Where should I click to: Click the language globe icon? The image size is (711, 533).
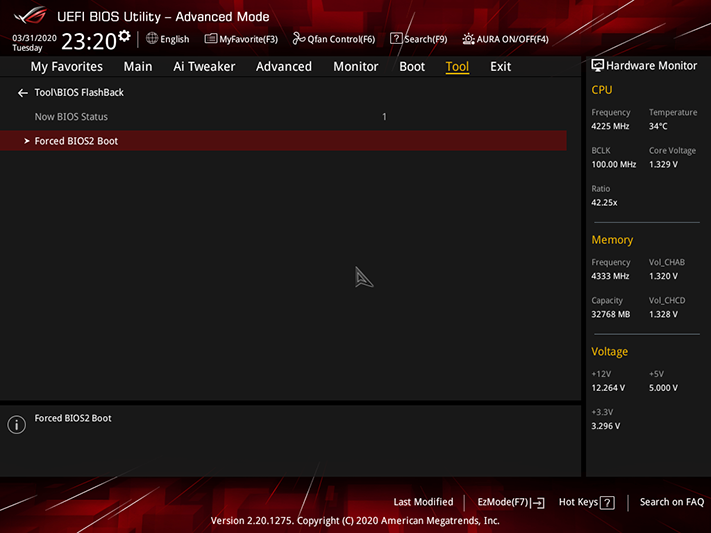[x=152, y=39]
